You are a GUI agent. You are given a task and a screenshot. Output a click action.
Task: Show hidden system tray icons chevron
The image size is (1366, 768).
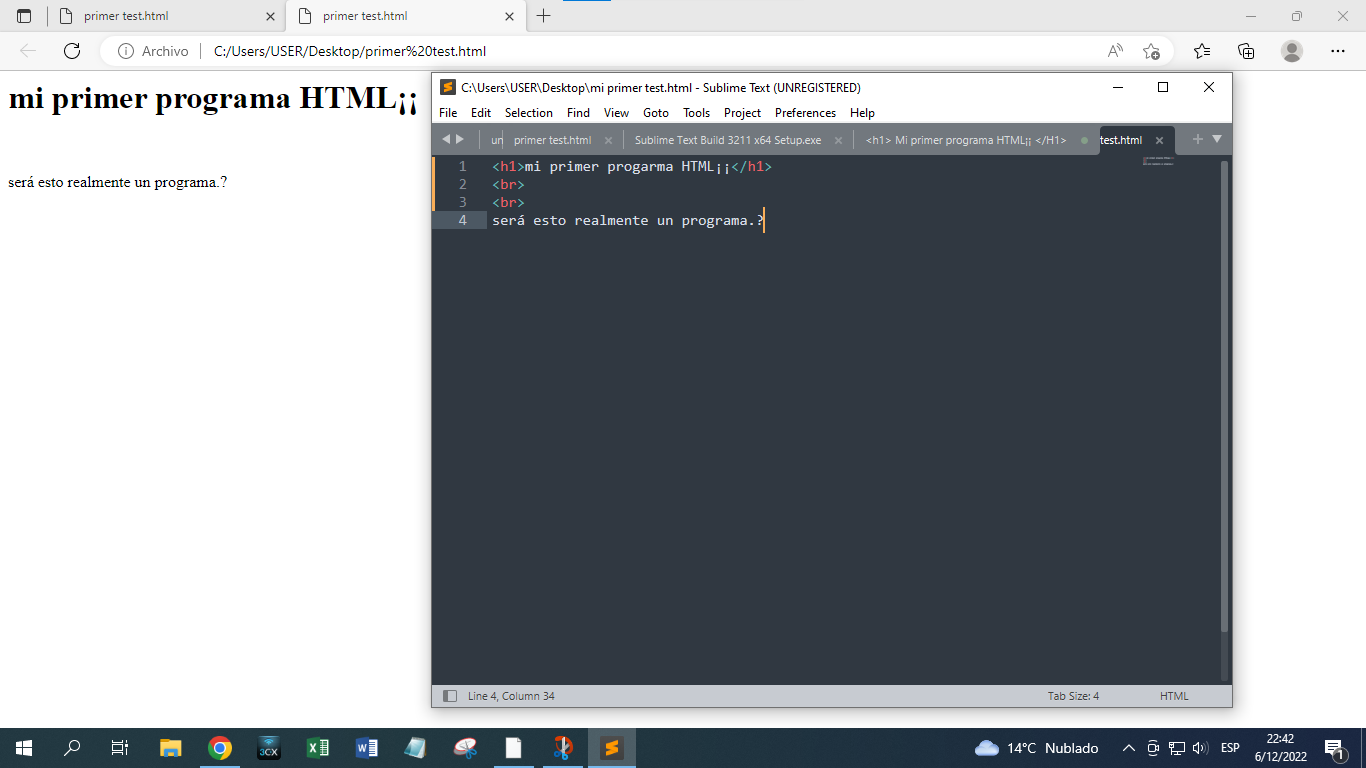(x=1129, y=748)
